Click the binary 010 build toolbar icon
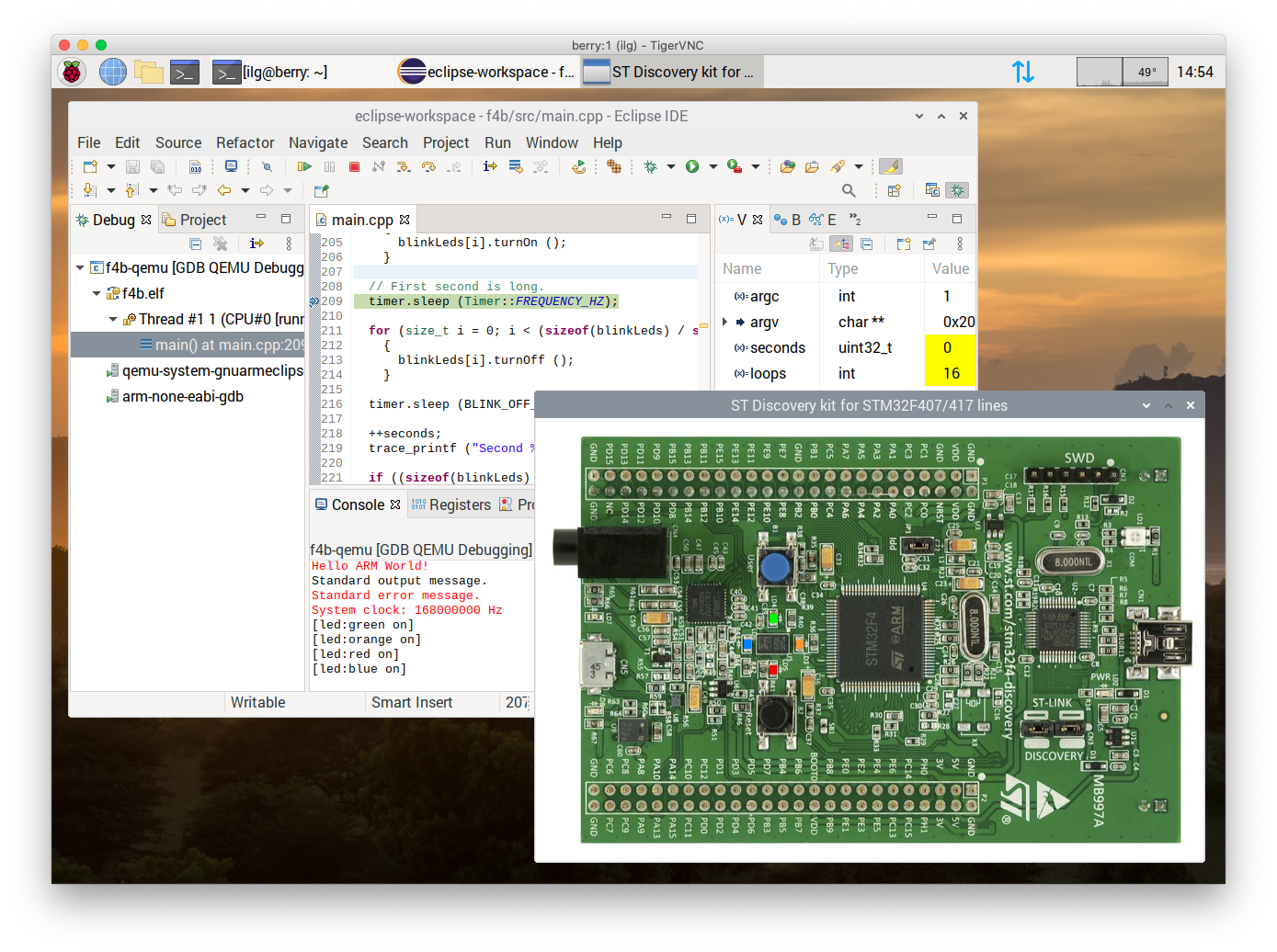The width and height of the screenshot is (1277, 952). tap(195, 166)
